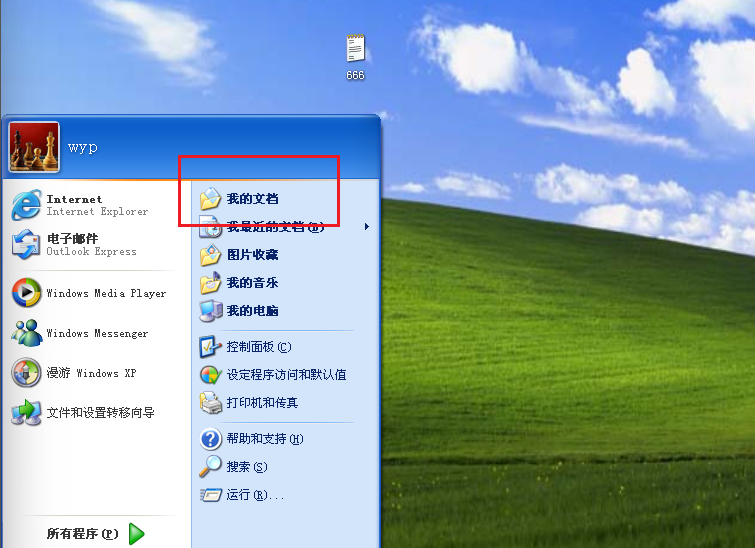Click the 我的文档 folder icon
This screenshot has width=755, height=548.
coord(210,199)
